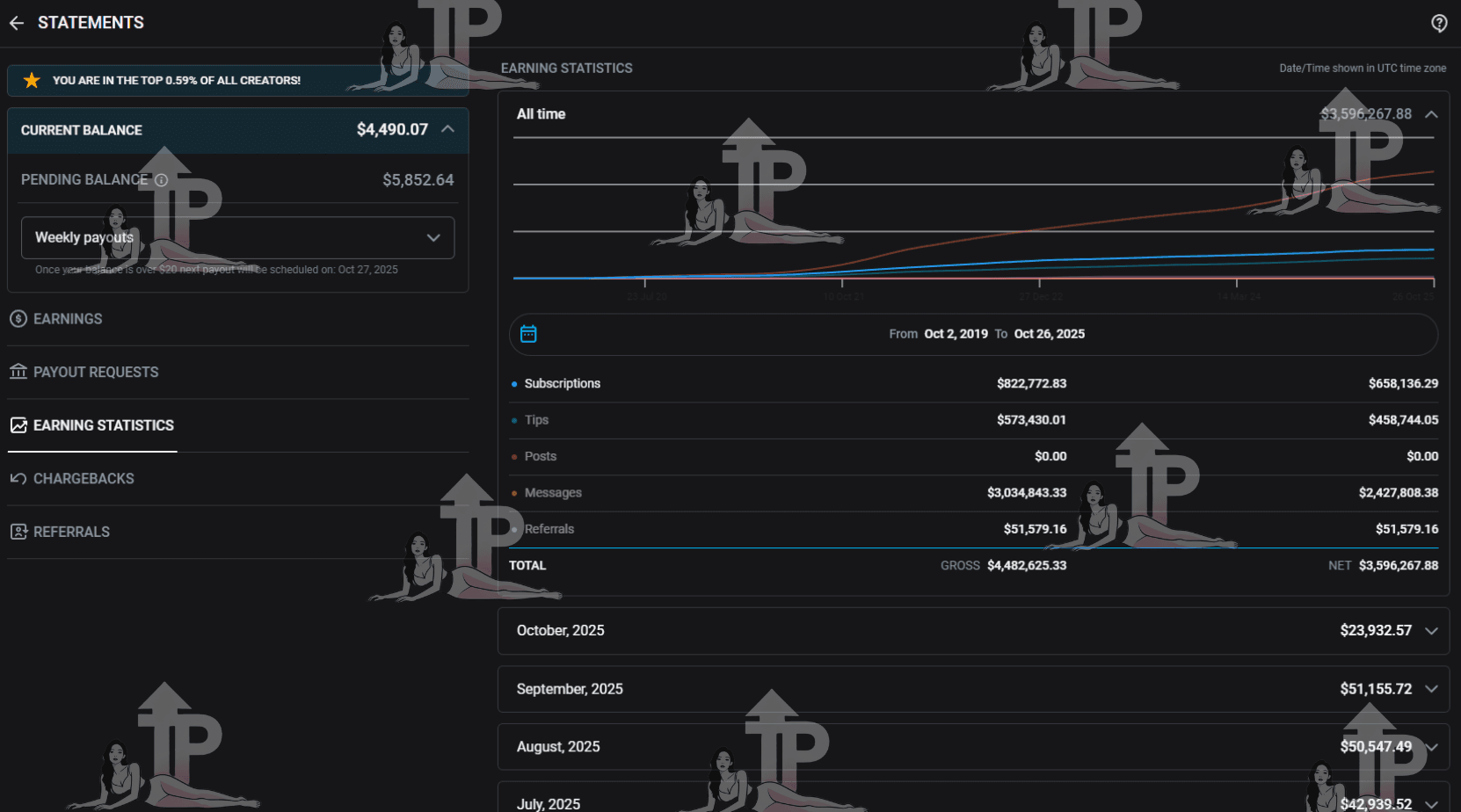Click the info icon next to Pending Balance

click(x=162, y=179)
